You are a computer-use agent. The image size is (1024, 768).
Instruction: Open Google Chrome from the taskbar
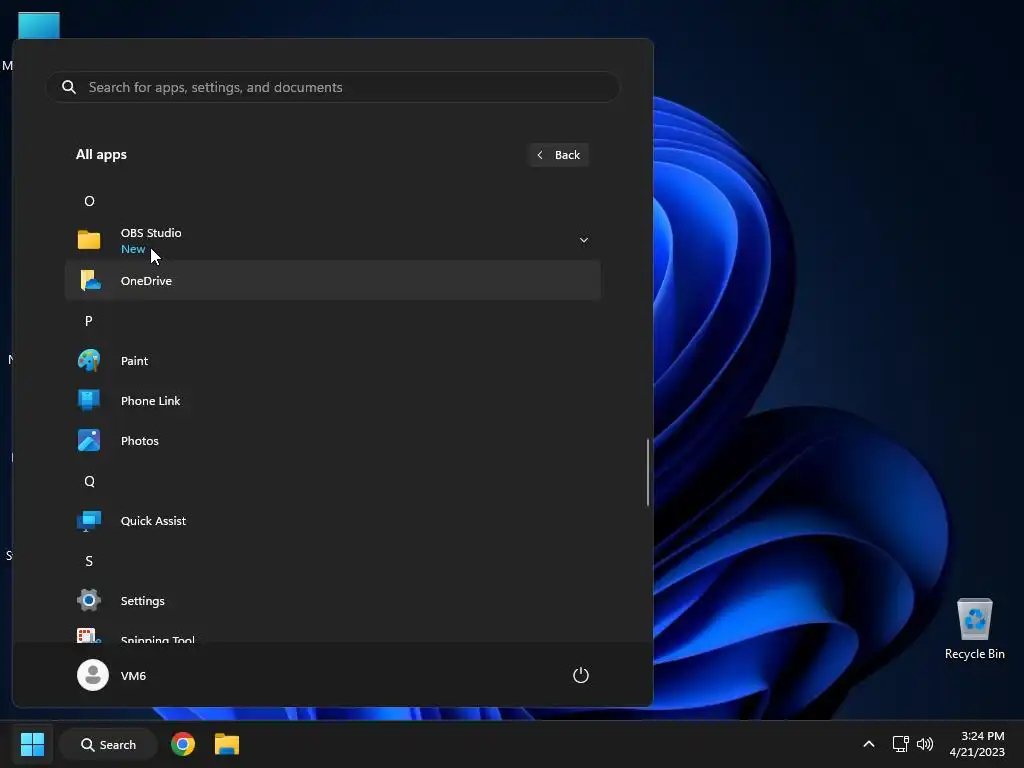coord(183,744)
